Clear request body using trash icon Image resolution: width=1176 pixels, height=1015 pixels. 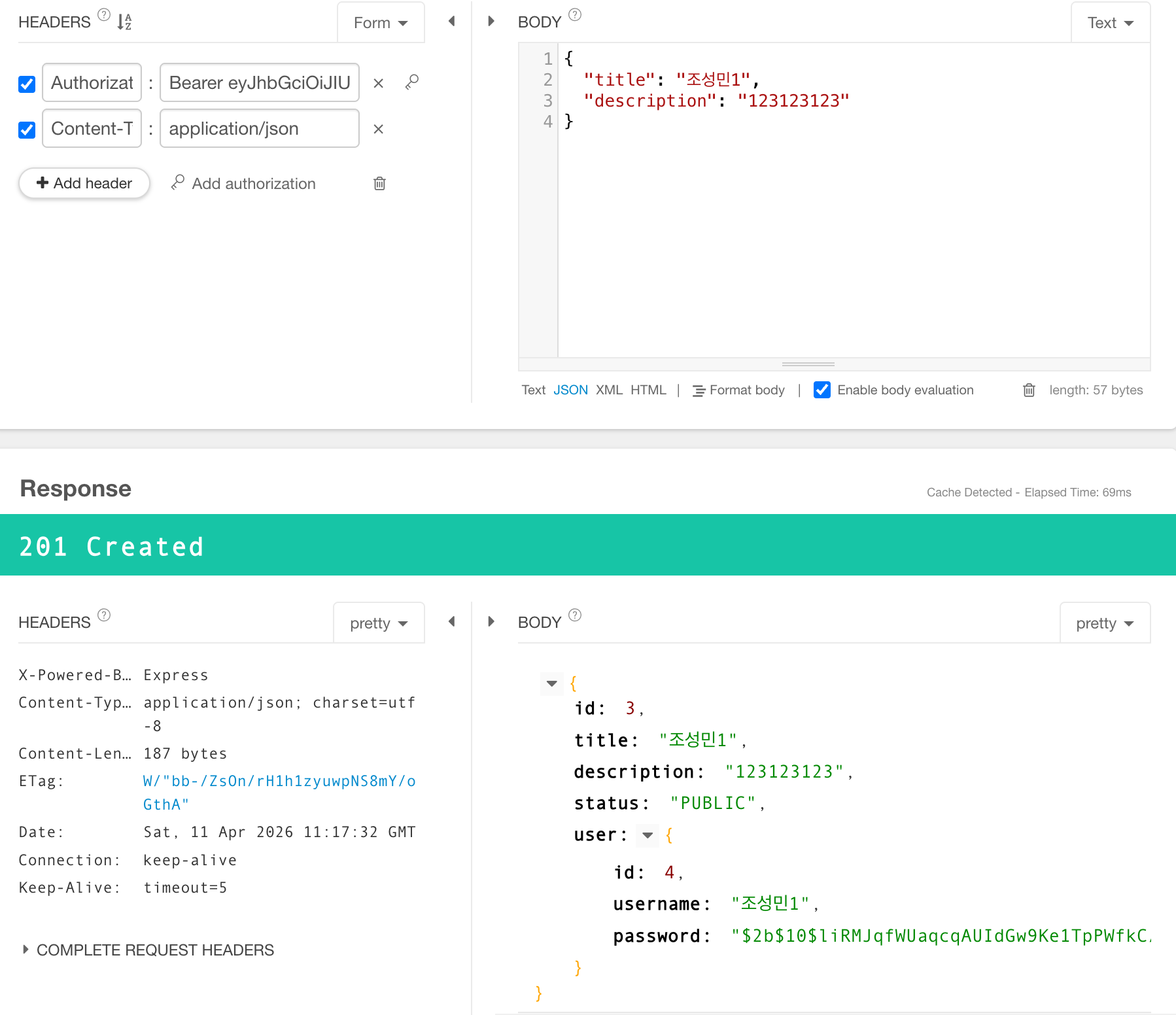click(1029, 390)
